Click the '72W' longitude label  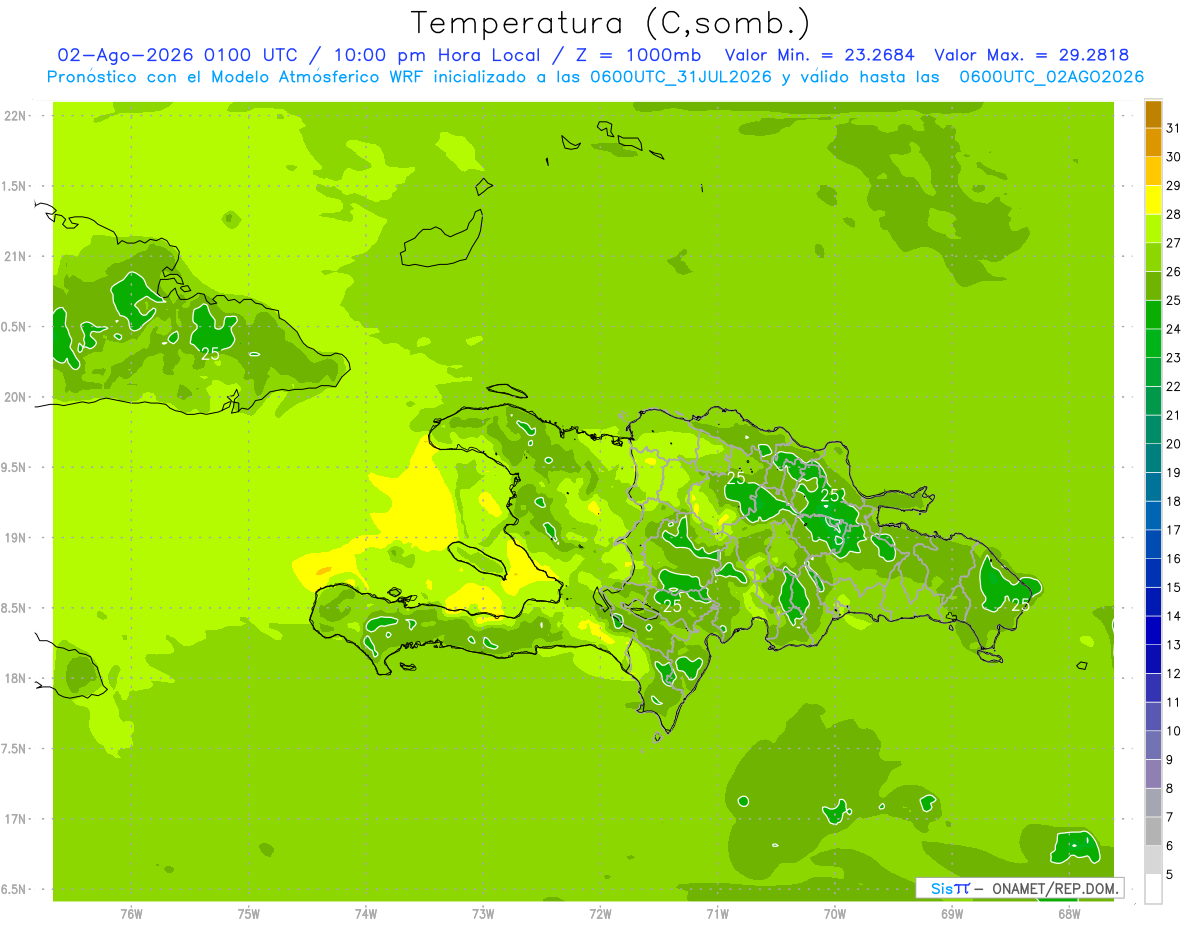click(x=600, y=914)
